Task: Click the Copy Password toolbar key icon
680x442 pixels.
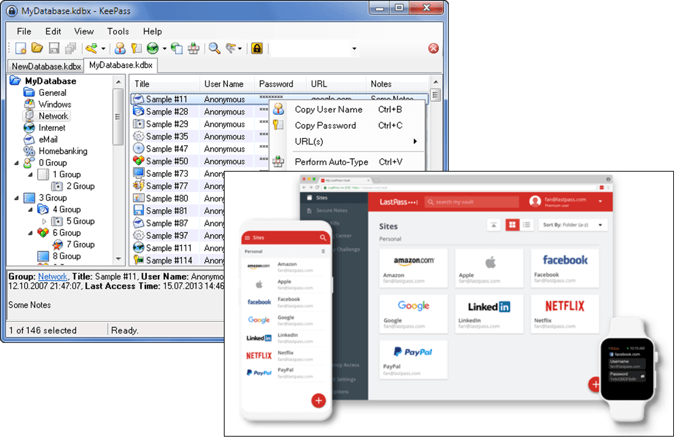Action: [137, 48]
